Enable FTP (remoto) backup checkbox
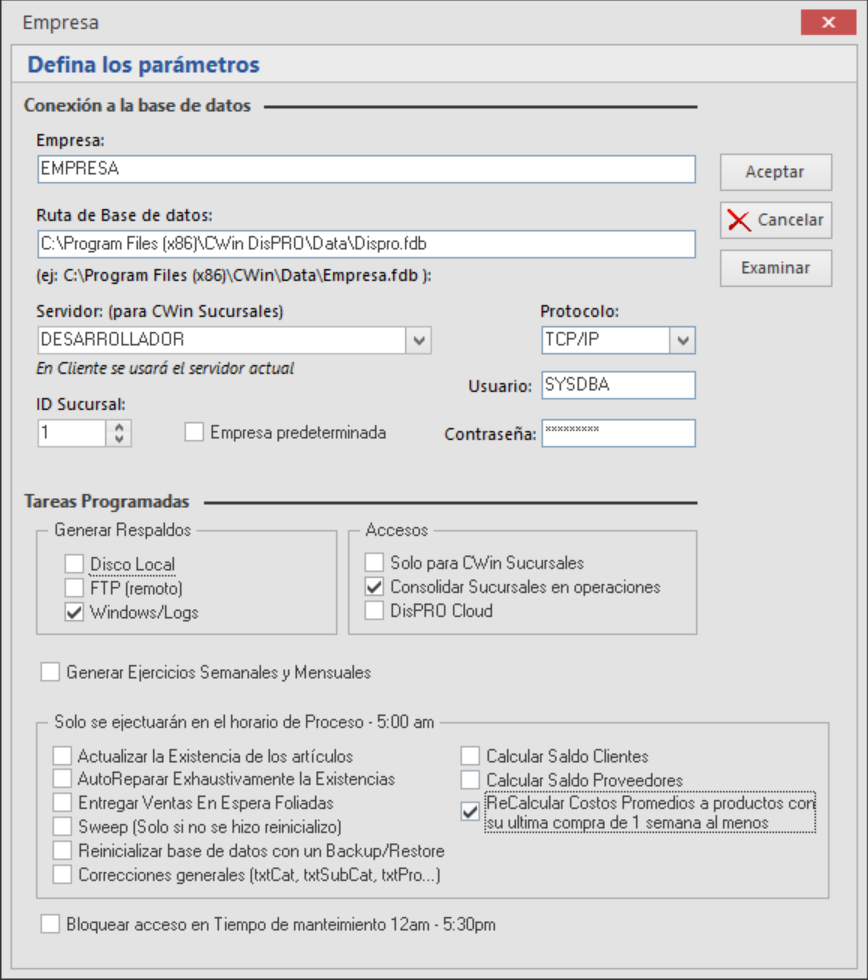Screen dimensions: 868x980 click(74, 588)
